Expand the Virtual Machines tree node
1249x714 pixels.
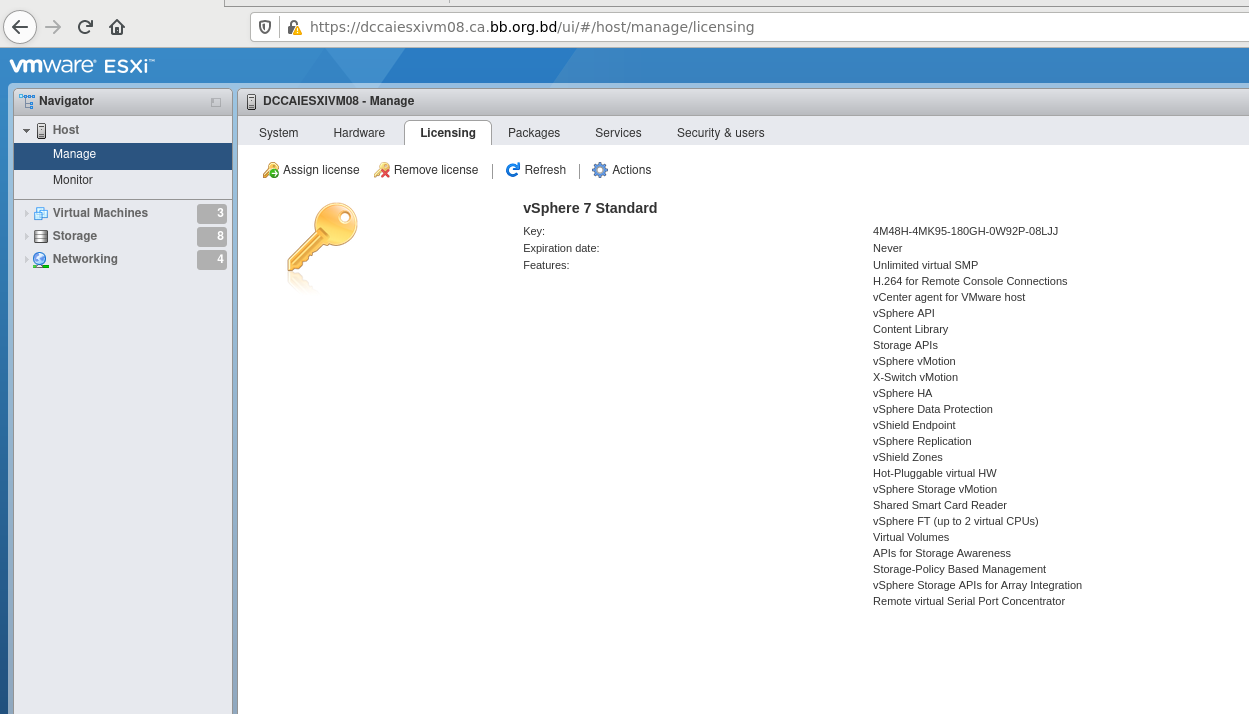[x=27, y=213]
